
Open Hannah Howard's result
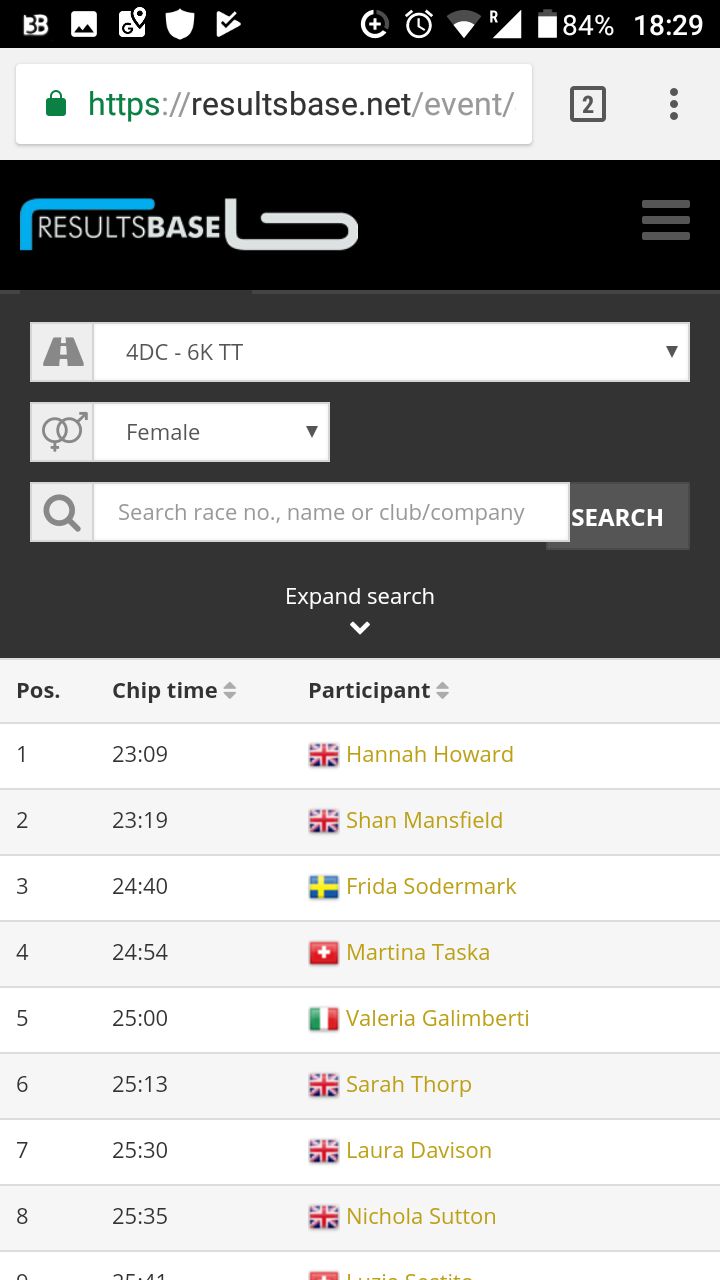[430, 754]
